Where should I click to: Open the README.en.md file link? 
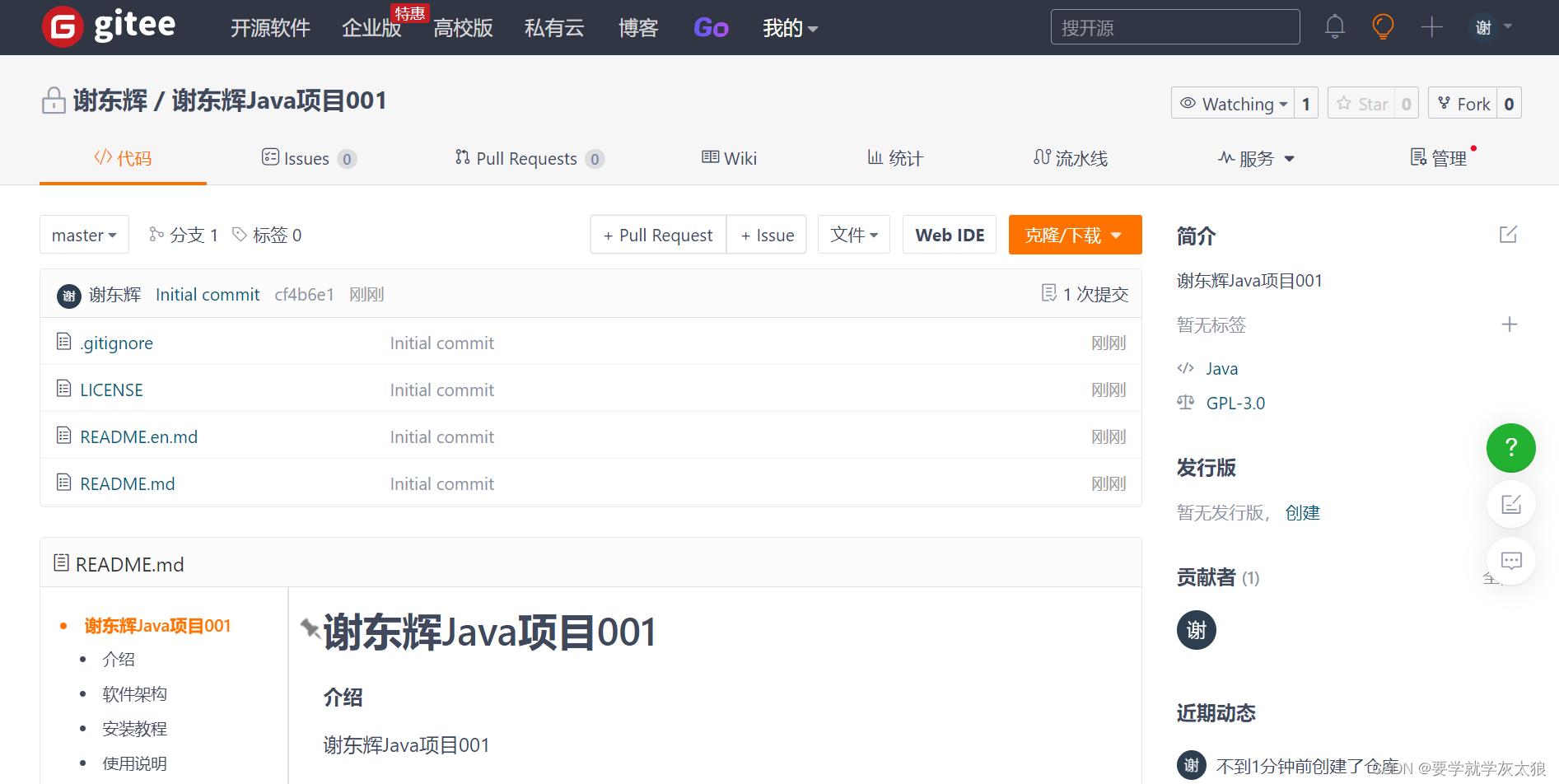point(138,437)
